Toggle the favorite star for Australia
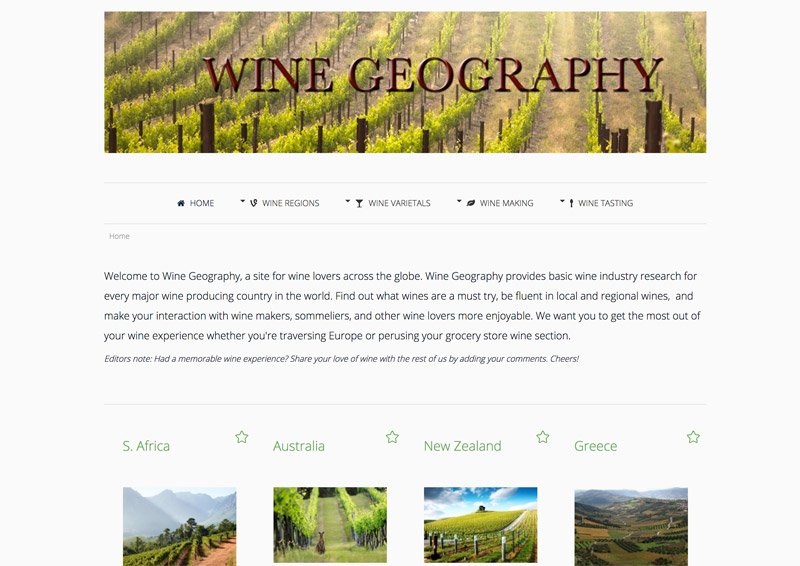The width and height of the screenshot is (800, 566). (x=392, y=437)
